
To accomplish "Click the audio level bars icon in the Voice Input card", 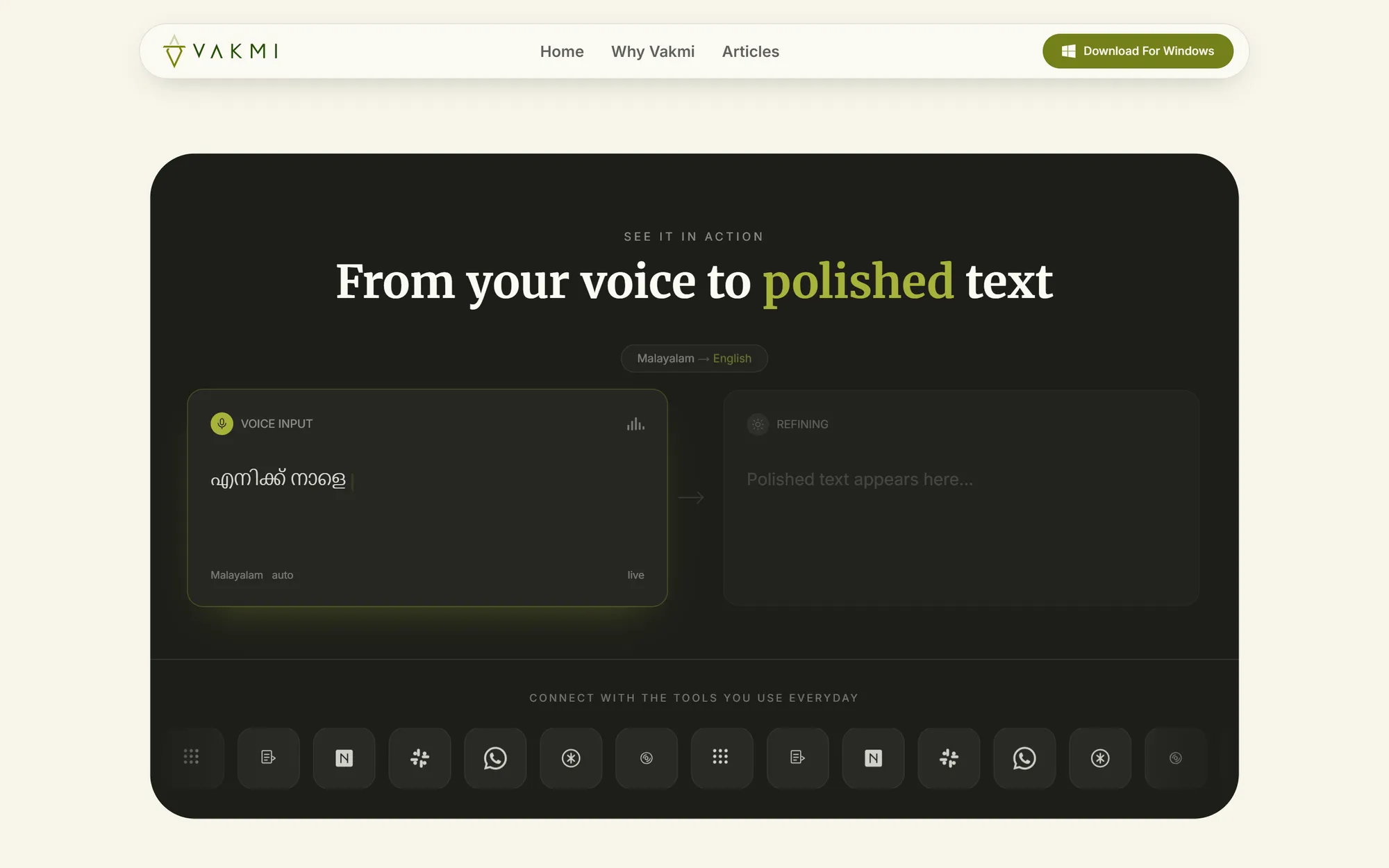I will point(635,424).
